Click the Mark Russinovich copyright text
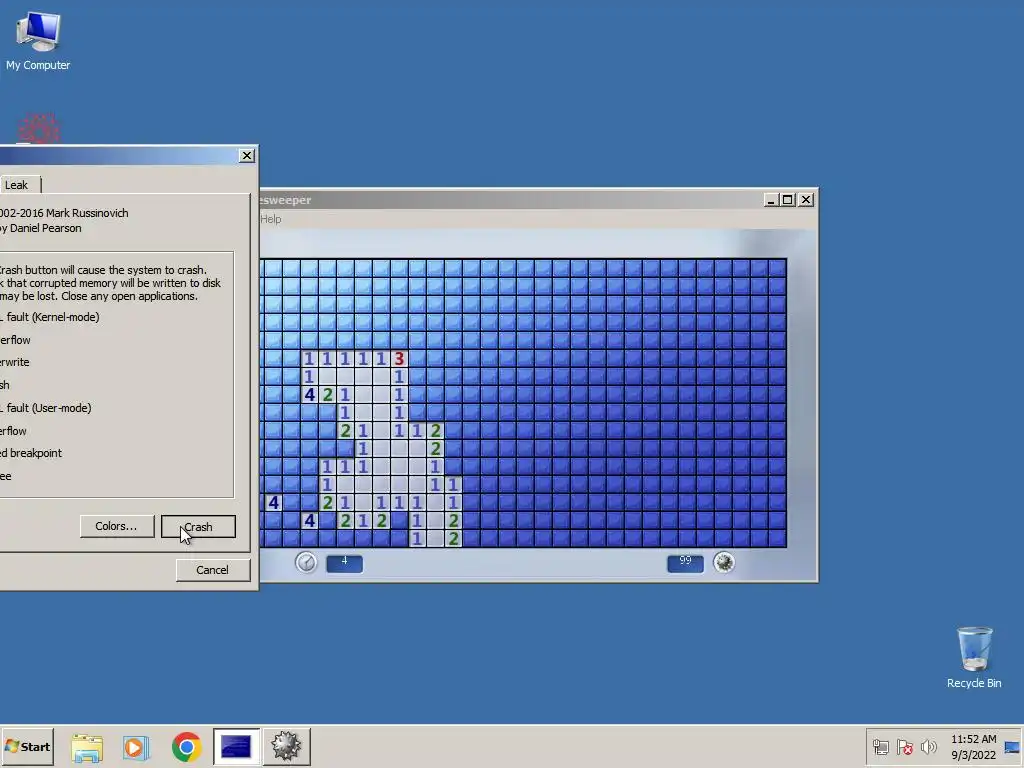This screenshot has height=768, width=1024. click(x=64, y=213)
